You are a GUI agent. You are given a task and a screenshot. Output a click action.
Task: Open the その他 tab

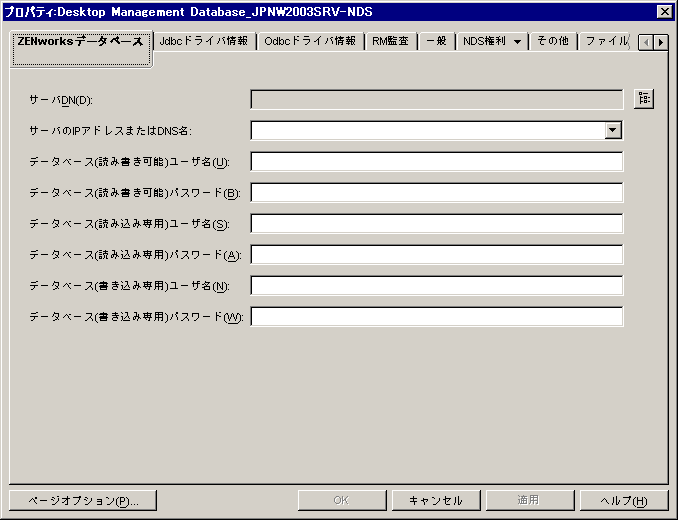553,41
